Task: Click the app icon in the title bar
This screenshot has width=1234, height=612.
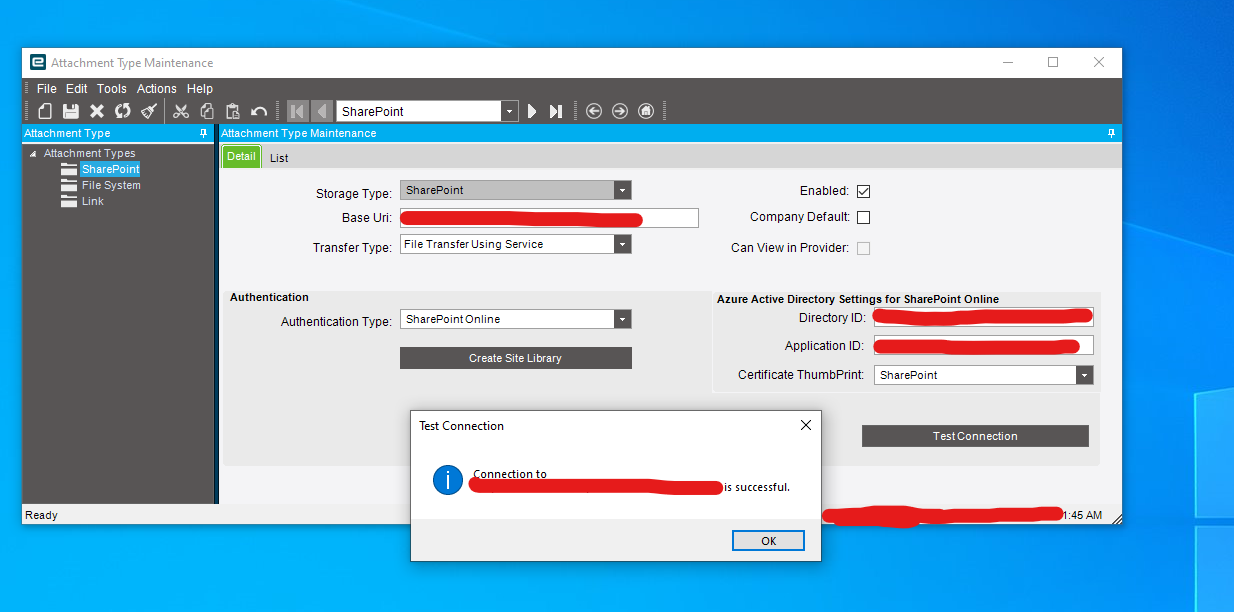Action: pos(38,62)
